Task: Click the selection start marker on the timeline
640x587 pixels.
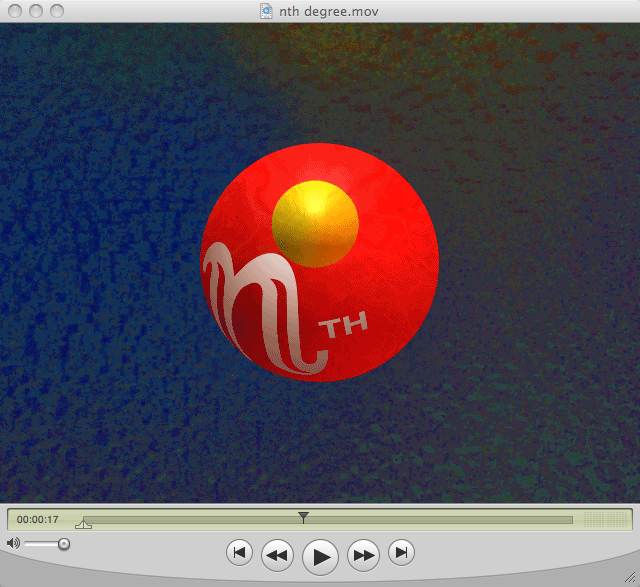Action: point(83,523)
